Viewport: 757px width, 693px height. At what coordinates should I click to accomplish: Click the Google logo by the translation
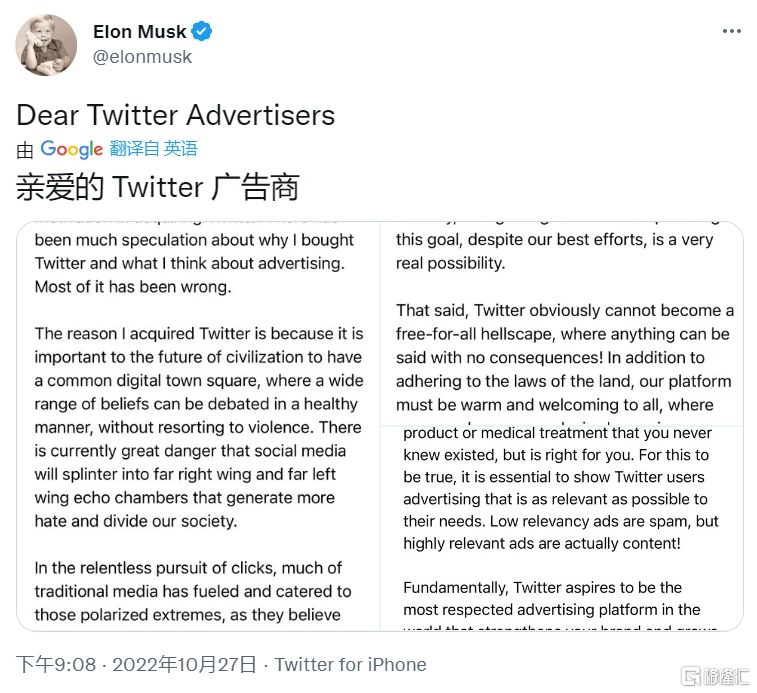tap(72, 149)
